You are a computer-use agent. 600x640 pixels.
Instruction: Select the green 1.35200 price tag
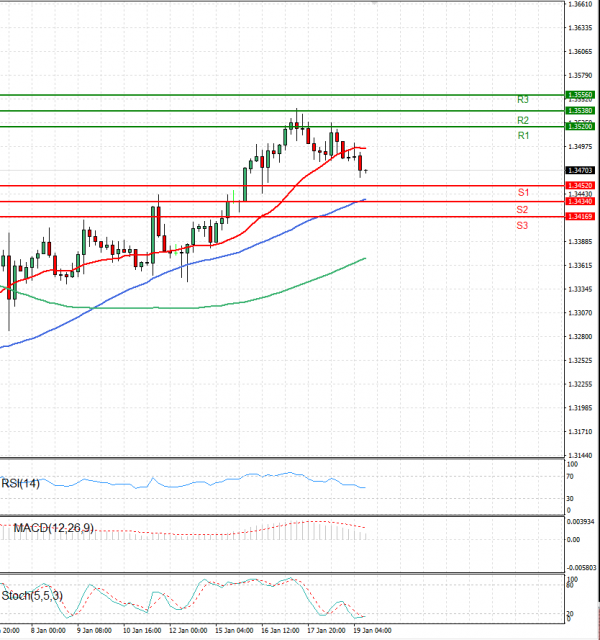[580, 127]
